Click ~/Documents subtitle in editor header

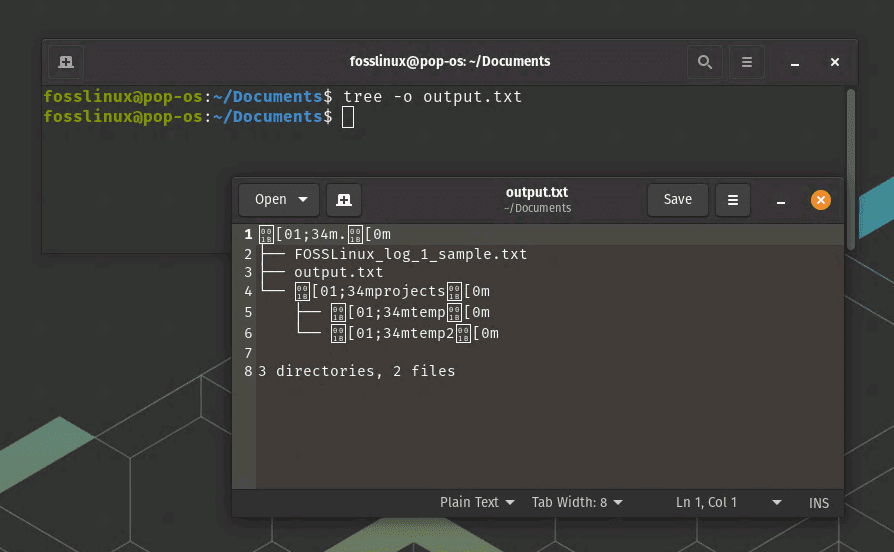[537, 208]
